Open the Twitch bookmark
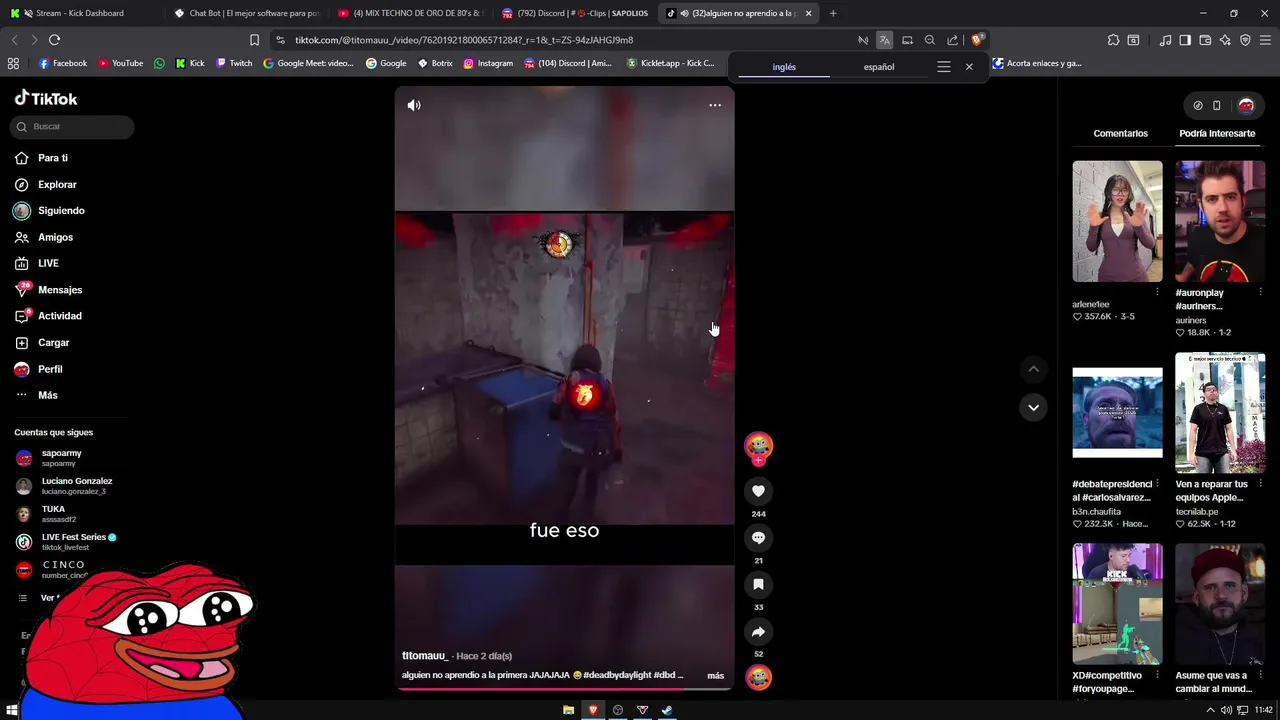 tap(235, 63)
